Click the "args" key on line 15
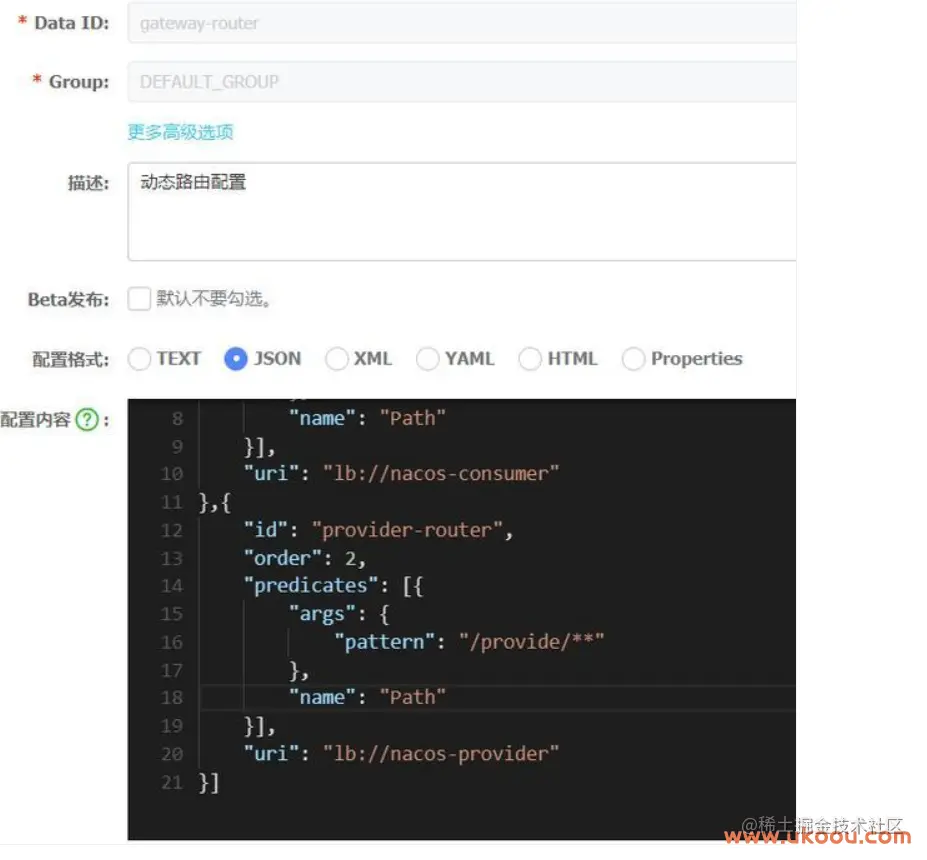This screenshot has height=860, width=927. 322,615
